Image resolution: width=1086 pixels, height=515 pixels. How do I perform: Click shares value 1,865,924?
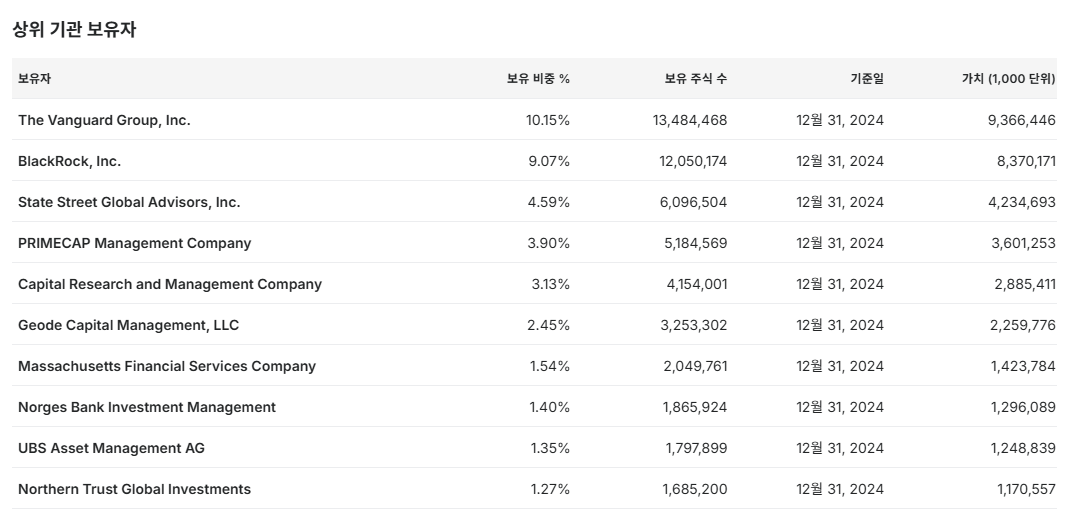695,407
